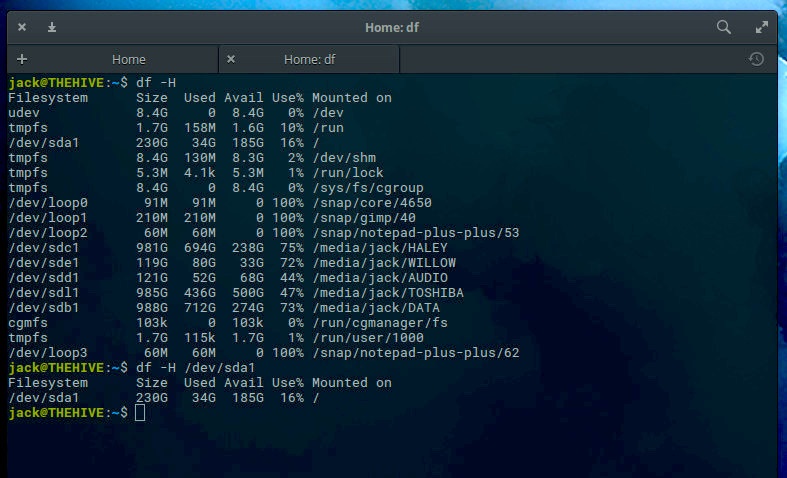Select the 'Home: df' tab

[309, 59]
